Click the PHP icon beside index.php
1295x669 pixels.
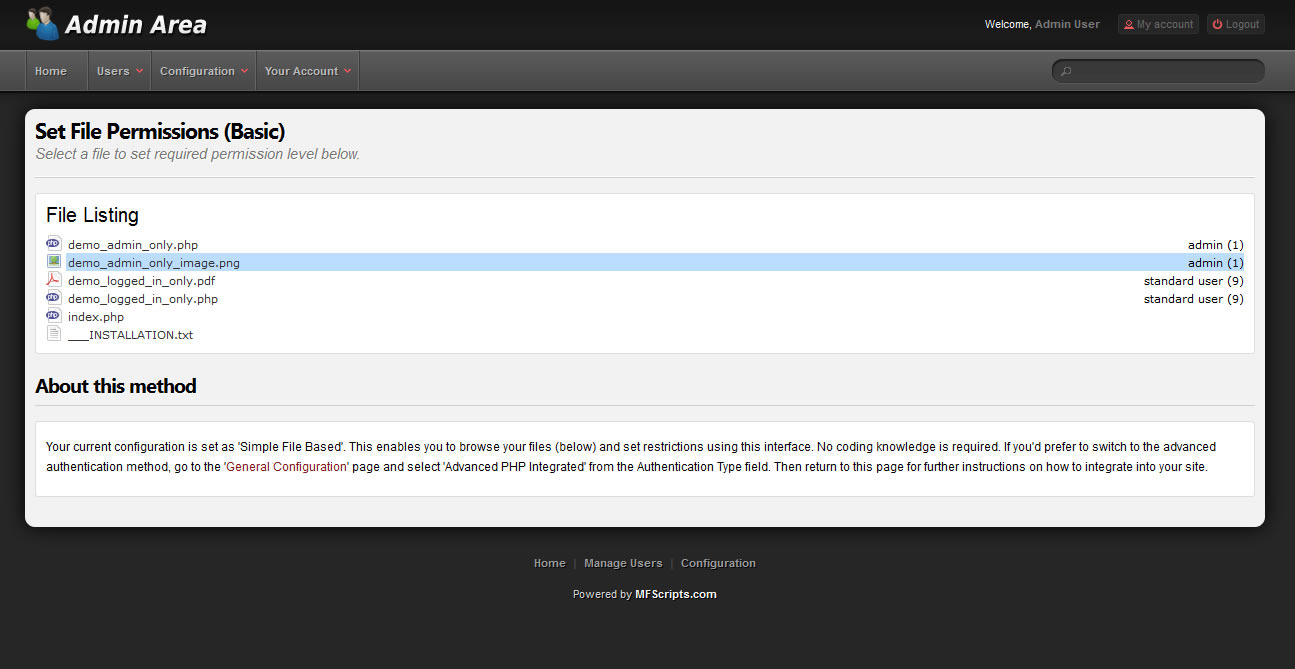pyautogui.click(x=54, y=315)
